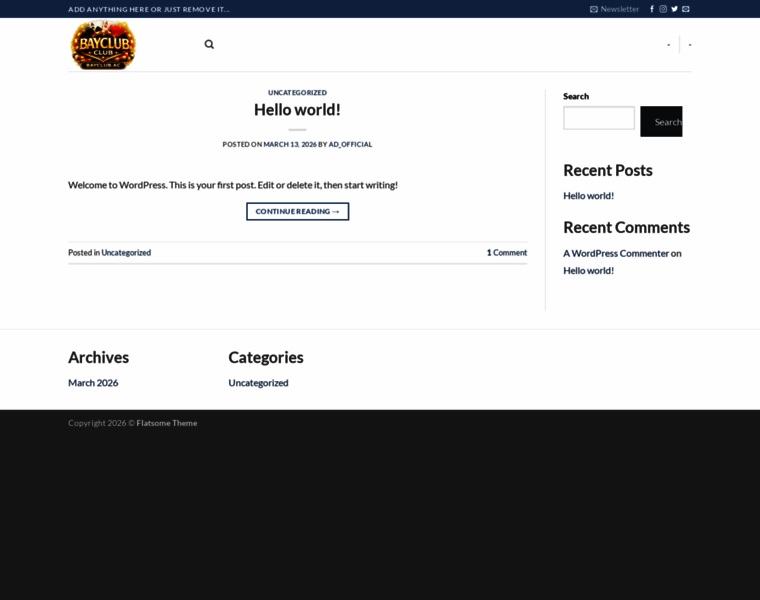Screen dimensions: 760x600
Task: Open the Twitter social icon
Action: pyautogui.click(x=674, y=9)
